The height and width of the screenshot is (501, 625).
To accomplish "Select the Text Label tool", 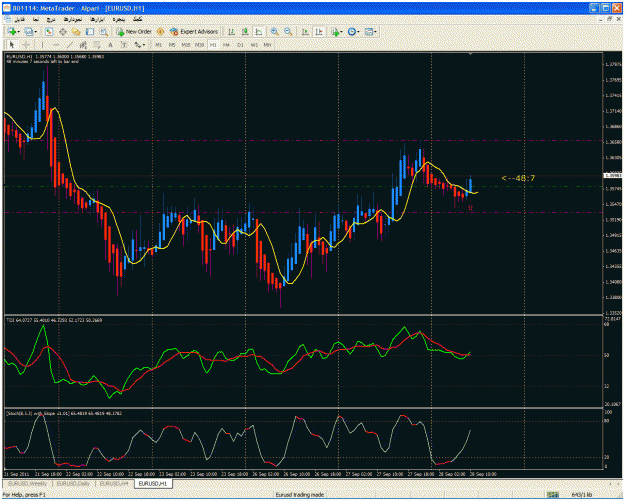I will pos(124,45).
